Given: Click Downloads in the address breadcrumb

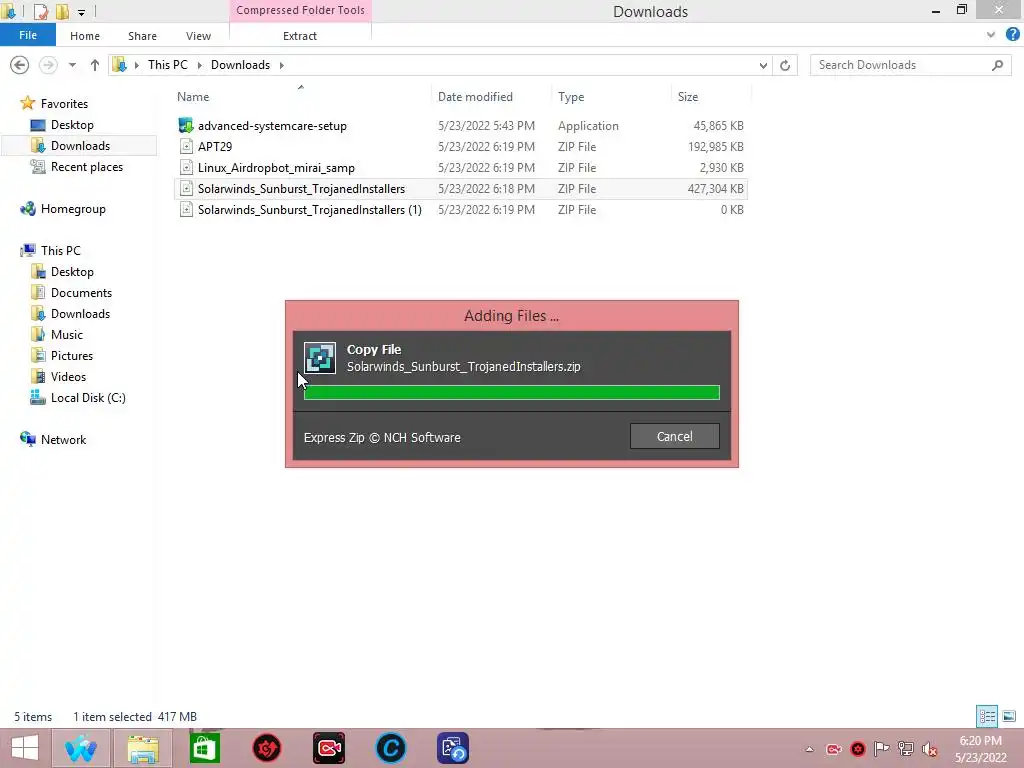Looking at the screenshot, I should coord(240,65).
